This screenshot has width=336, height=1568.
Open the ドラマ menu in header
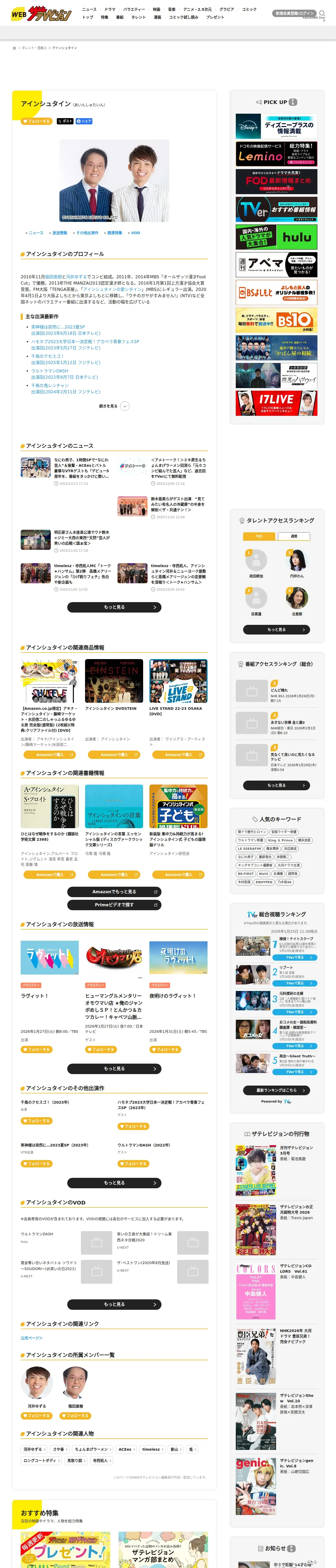pyautogui.click(x=110, y=10)
